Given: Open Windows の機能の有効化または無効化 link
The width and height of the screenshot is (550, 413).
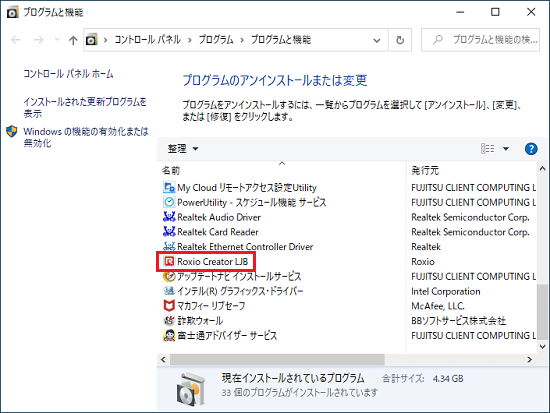Looking at the screenshot, I should 86,137.
